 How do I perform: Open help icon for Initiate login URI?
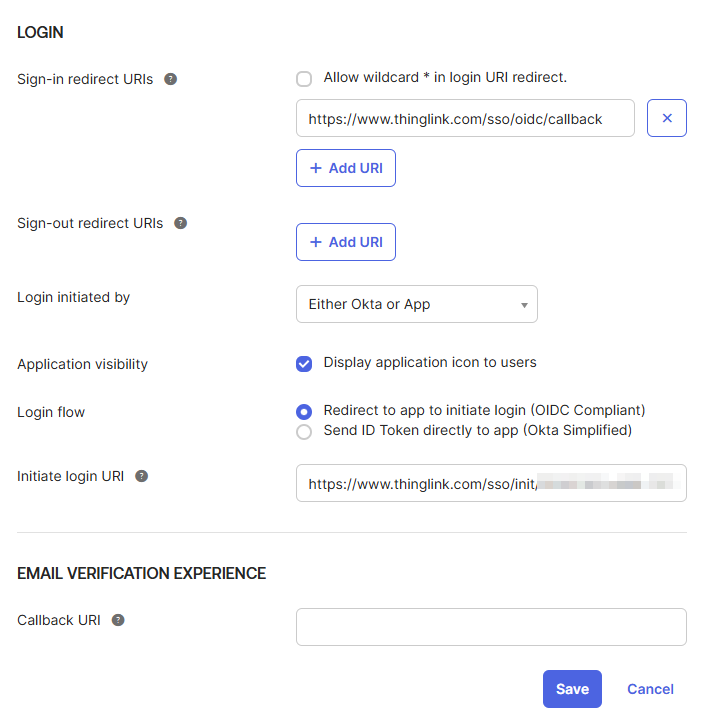point(142,476)
